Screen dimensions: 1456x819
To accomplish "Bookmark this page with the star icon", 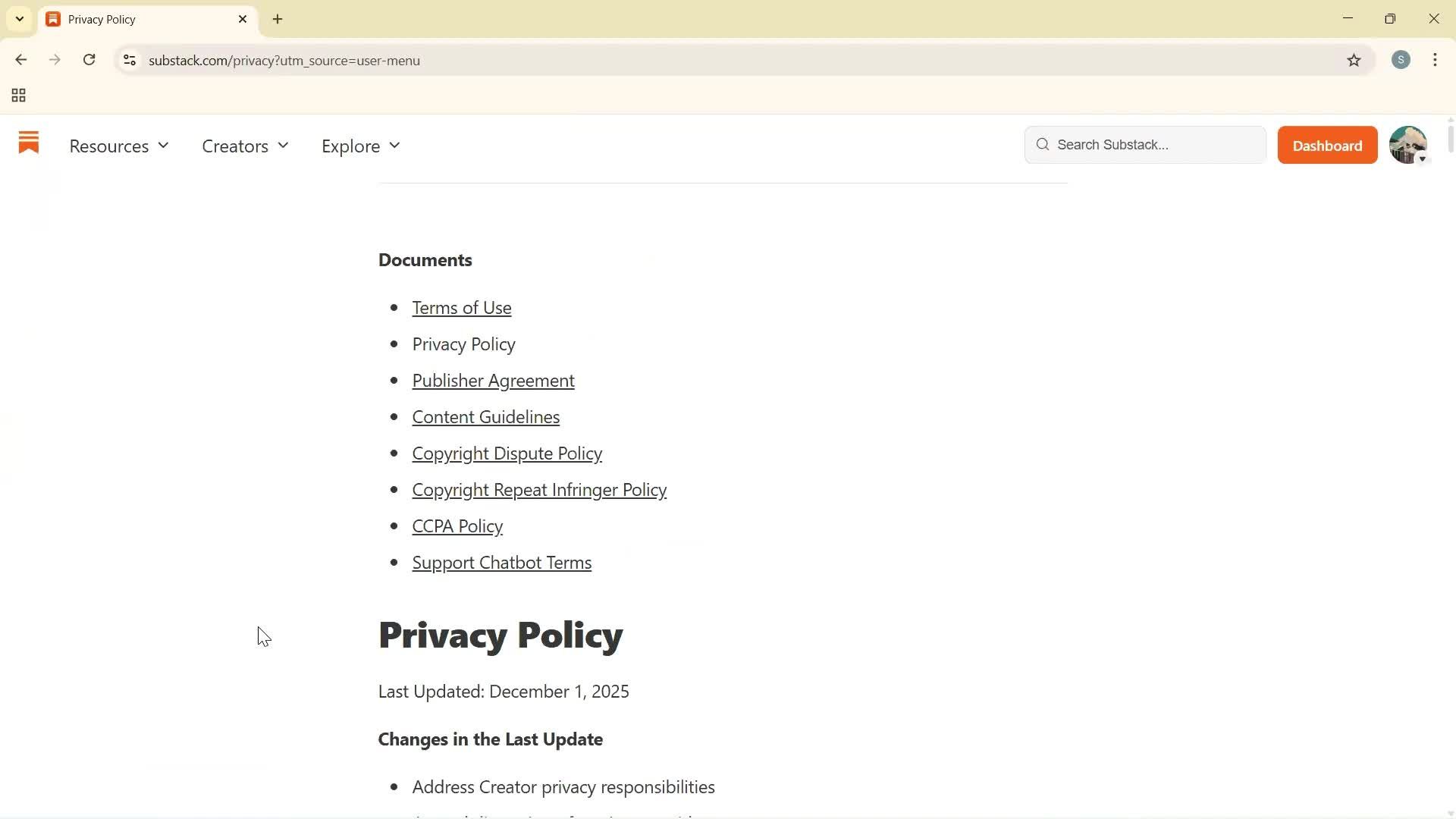I will tap(1355, 61).
